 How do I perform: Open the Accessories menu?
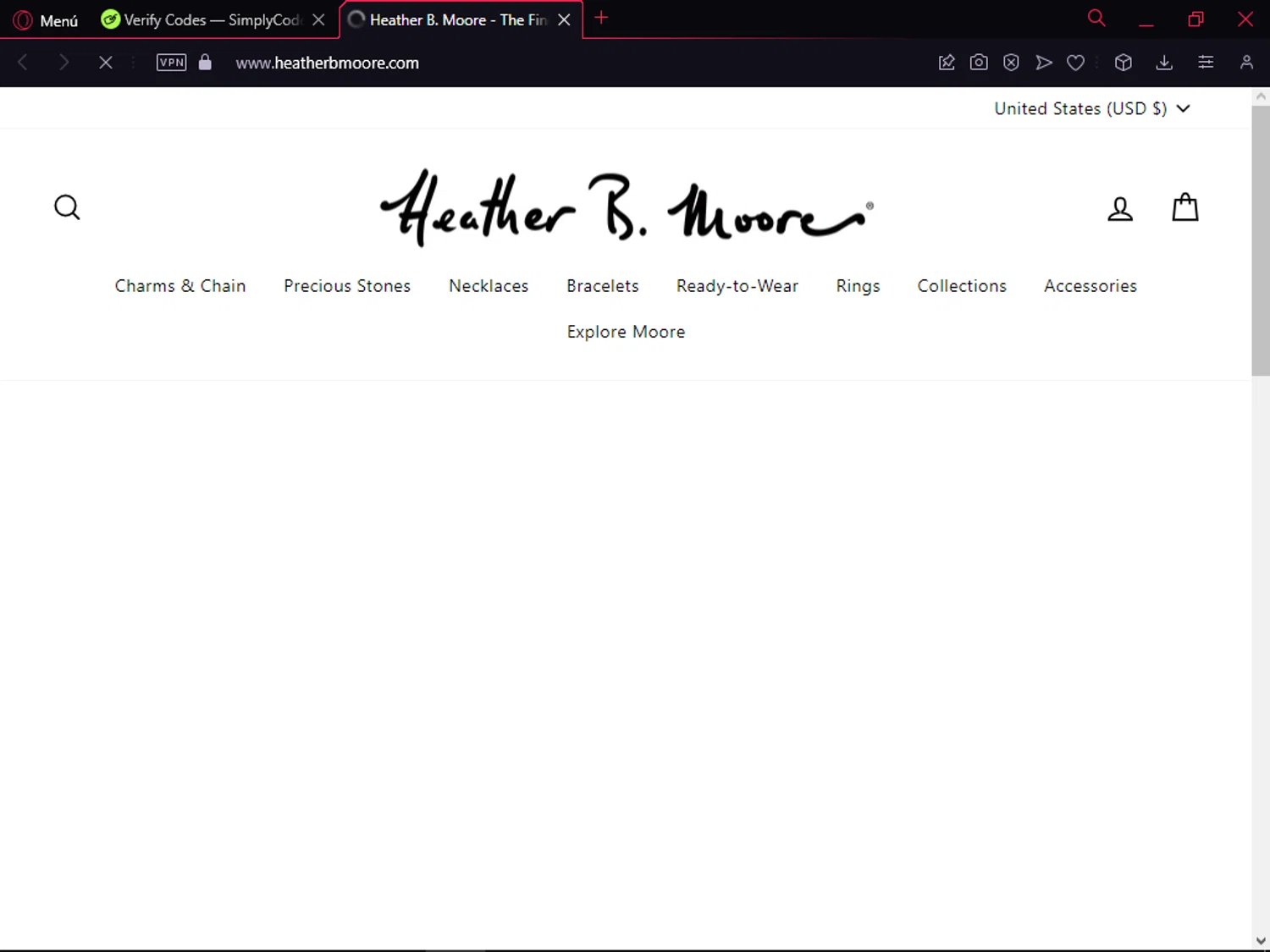1091,286
